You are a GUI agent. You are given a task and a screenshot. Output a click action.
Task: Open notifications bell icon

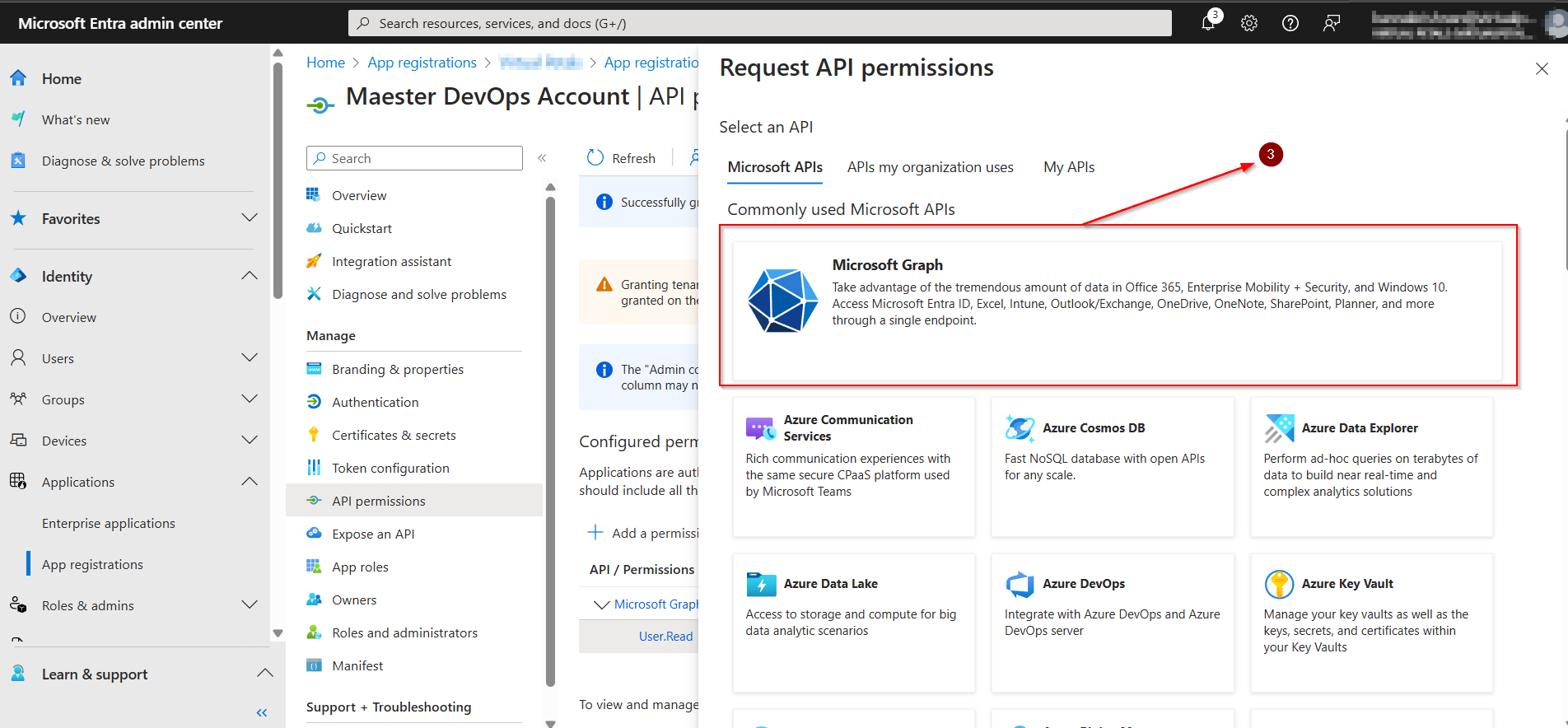1208,22
